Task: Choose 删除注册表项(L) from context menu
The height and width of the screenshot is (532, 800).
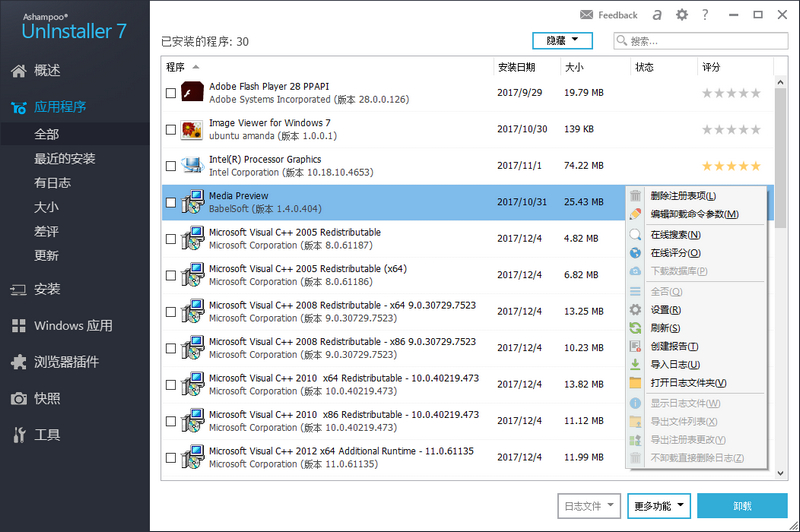Action: point(683,196)
